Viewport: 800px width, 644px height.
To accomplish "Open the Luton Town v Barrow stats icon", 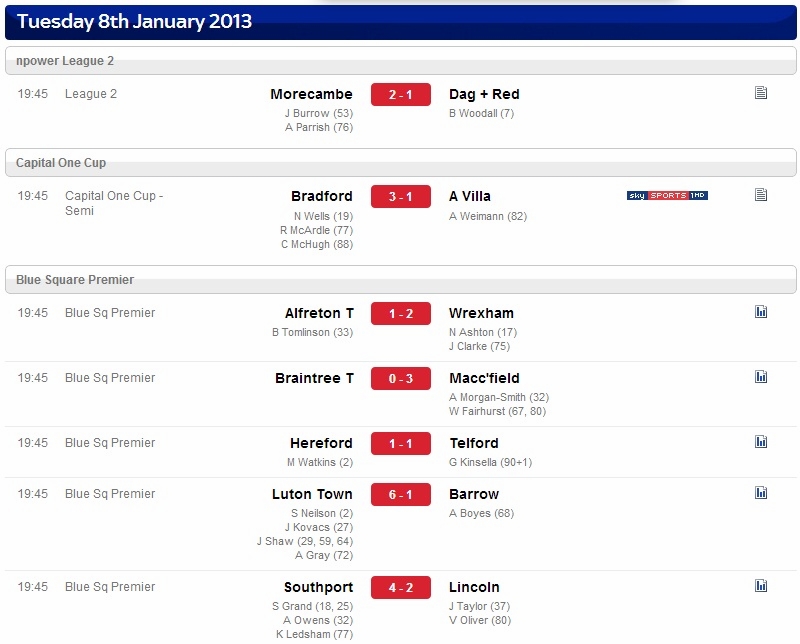I will tap(761, 492).
